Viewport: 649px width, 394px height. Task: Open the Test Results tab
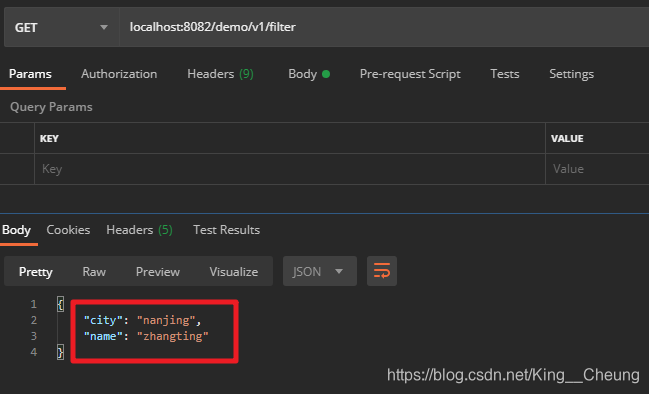(x=226, y=230)
